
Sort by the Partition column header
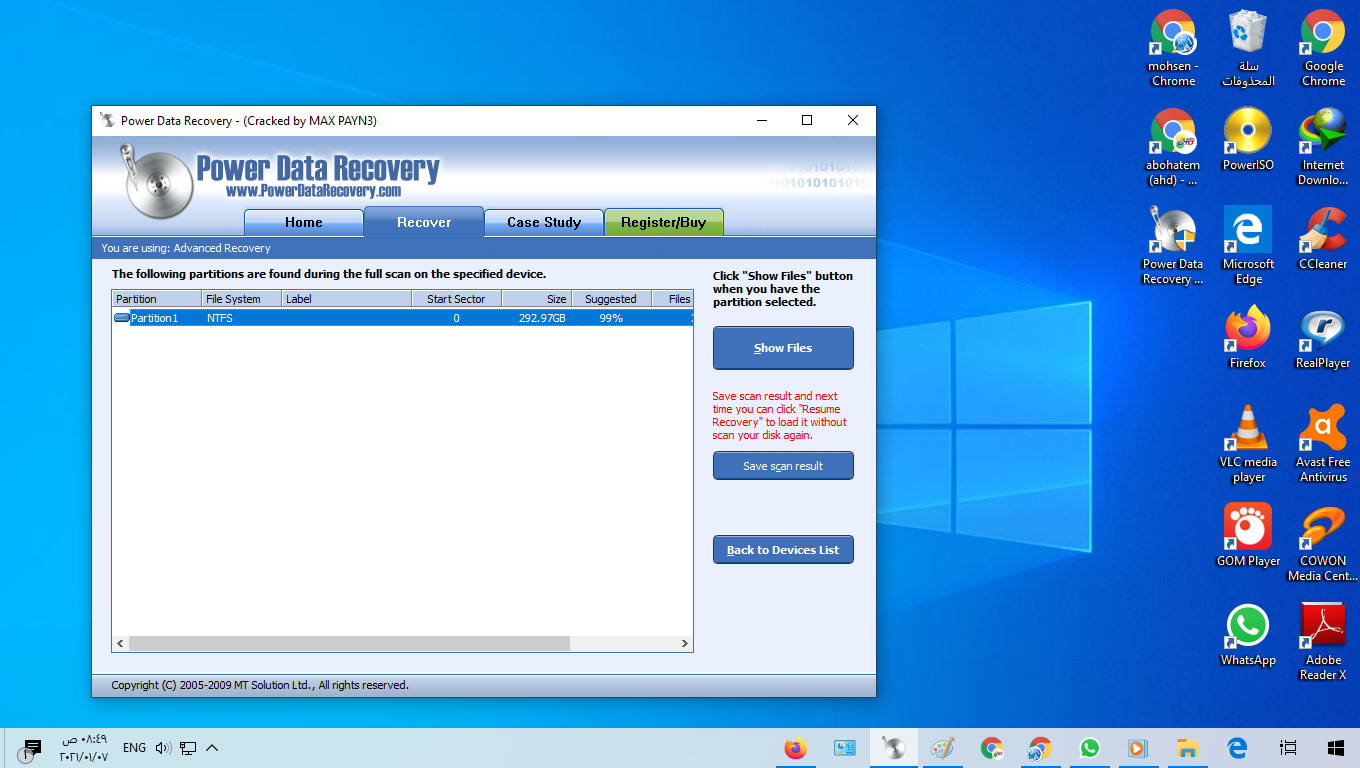click(156, 299)
